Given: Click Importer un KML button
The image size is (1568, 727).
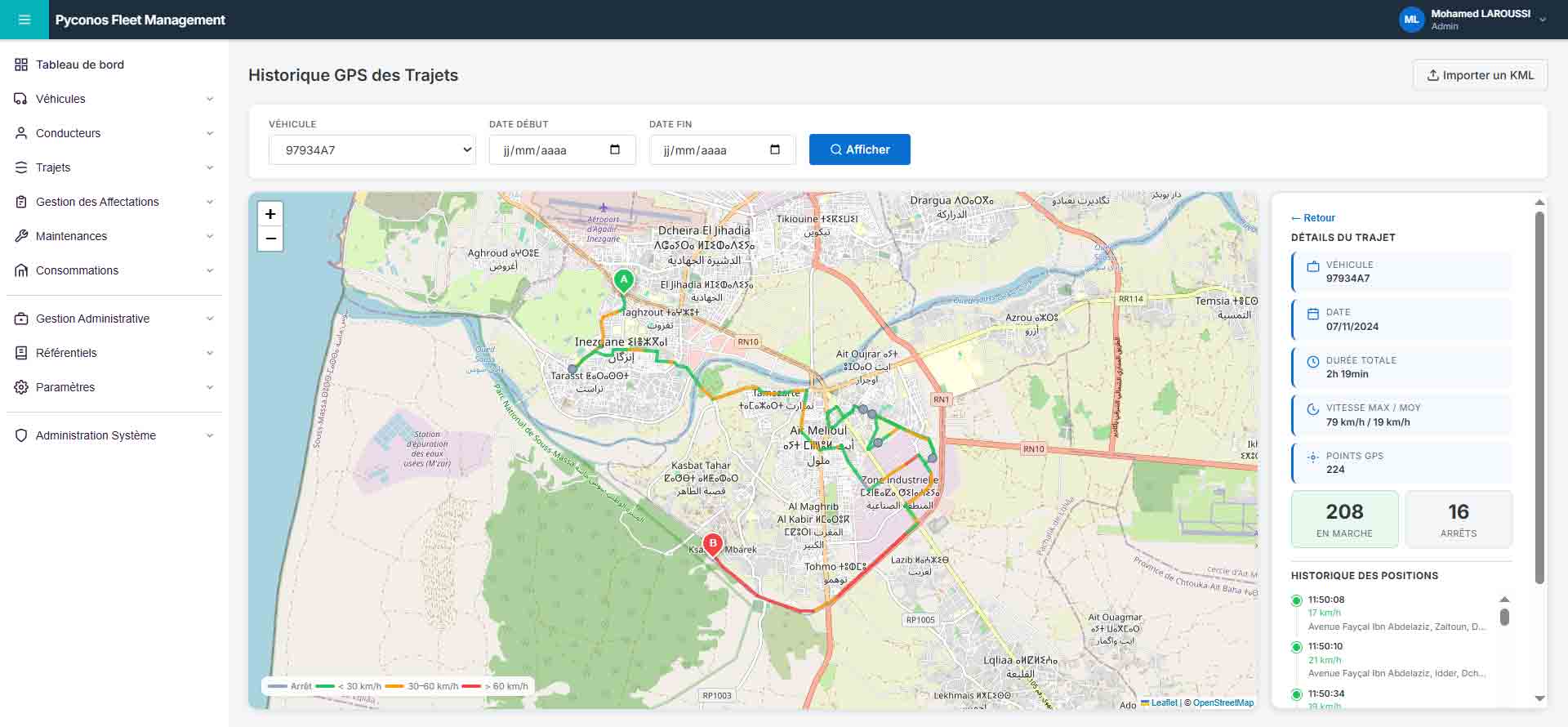Looking at the screenshot, I should click(1480, 75).
